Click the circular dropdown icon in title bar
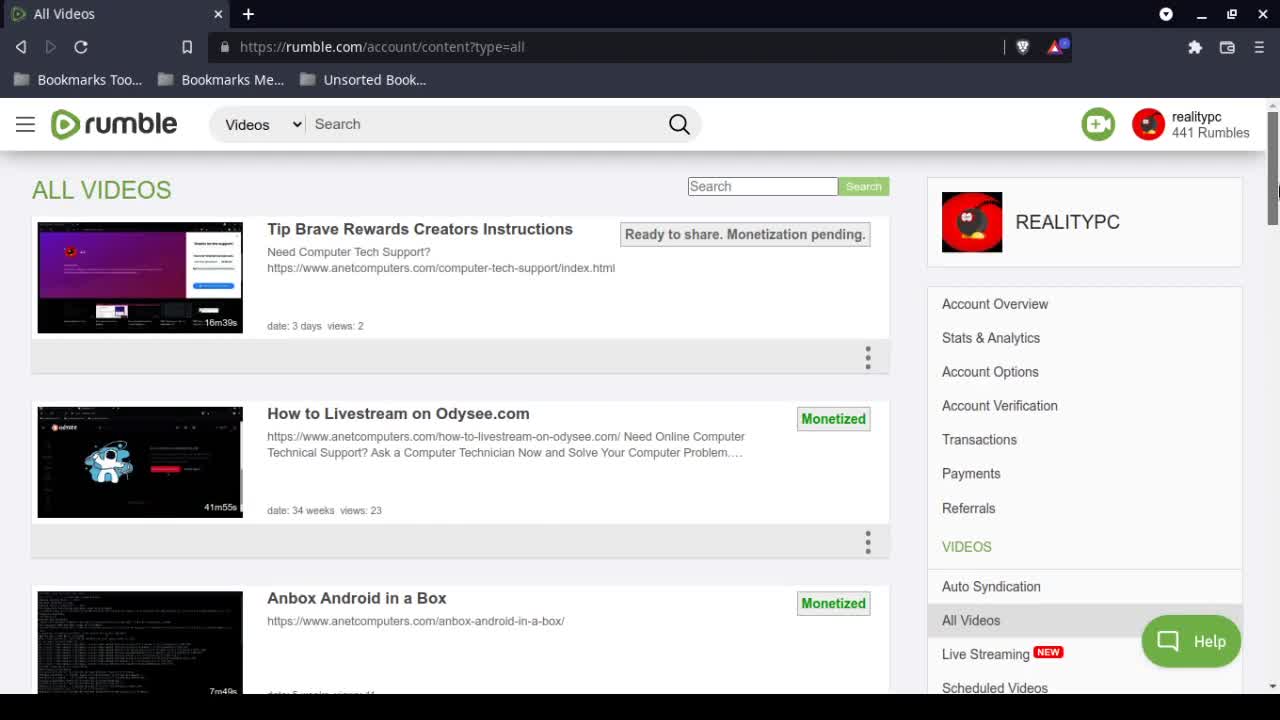This screenshot has height=720, width=1280. [x=1166, y=14]
